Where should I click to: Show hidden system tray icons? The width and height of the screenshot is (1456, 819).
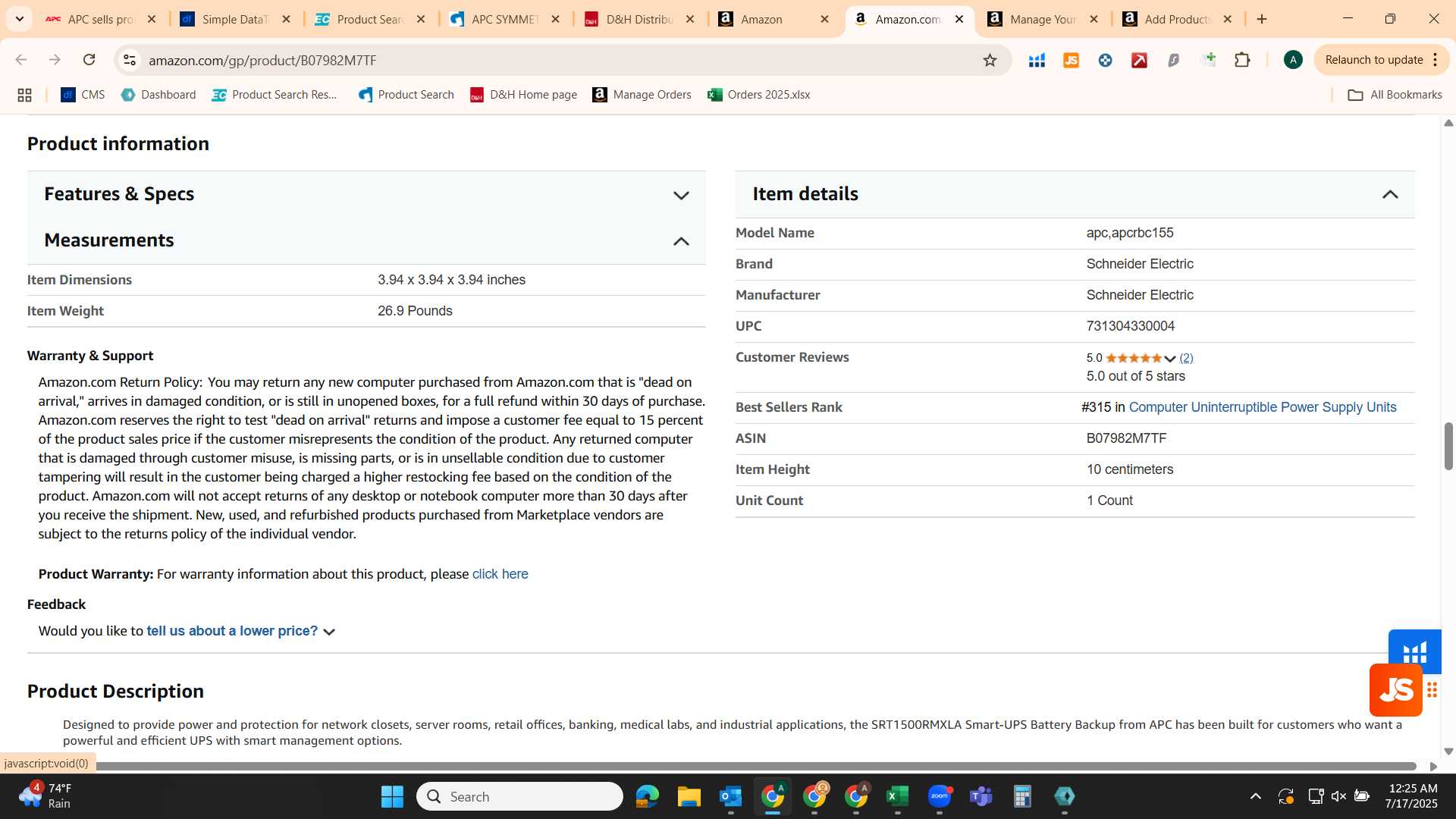pos(1256,796)
